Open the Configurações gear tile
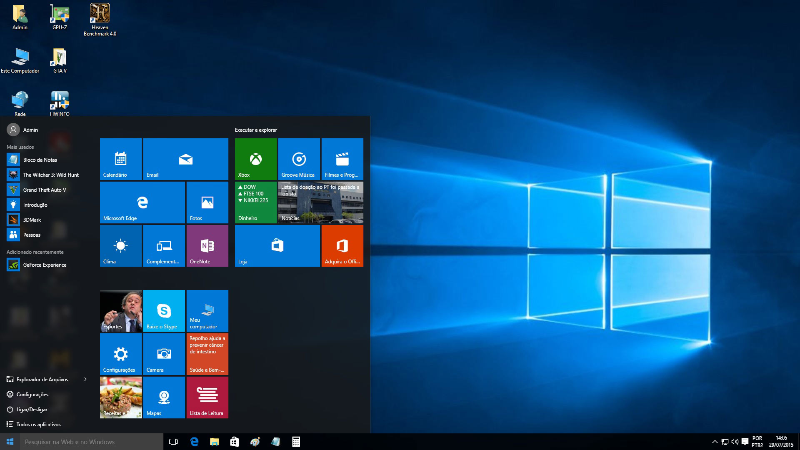The width and height of the screenshot is (800, 450). (x=121, y=354)
